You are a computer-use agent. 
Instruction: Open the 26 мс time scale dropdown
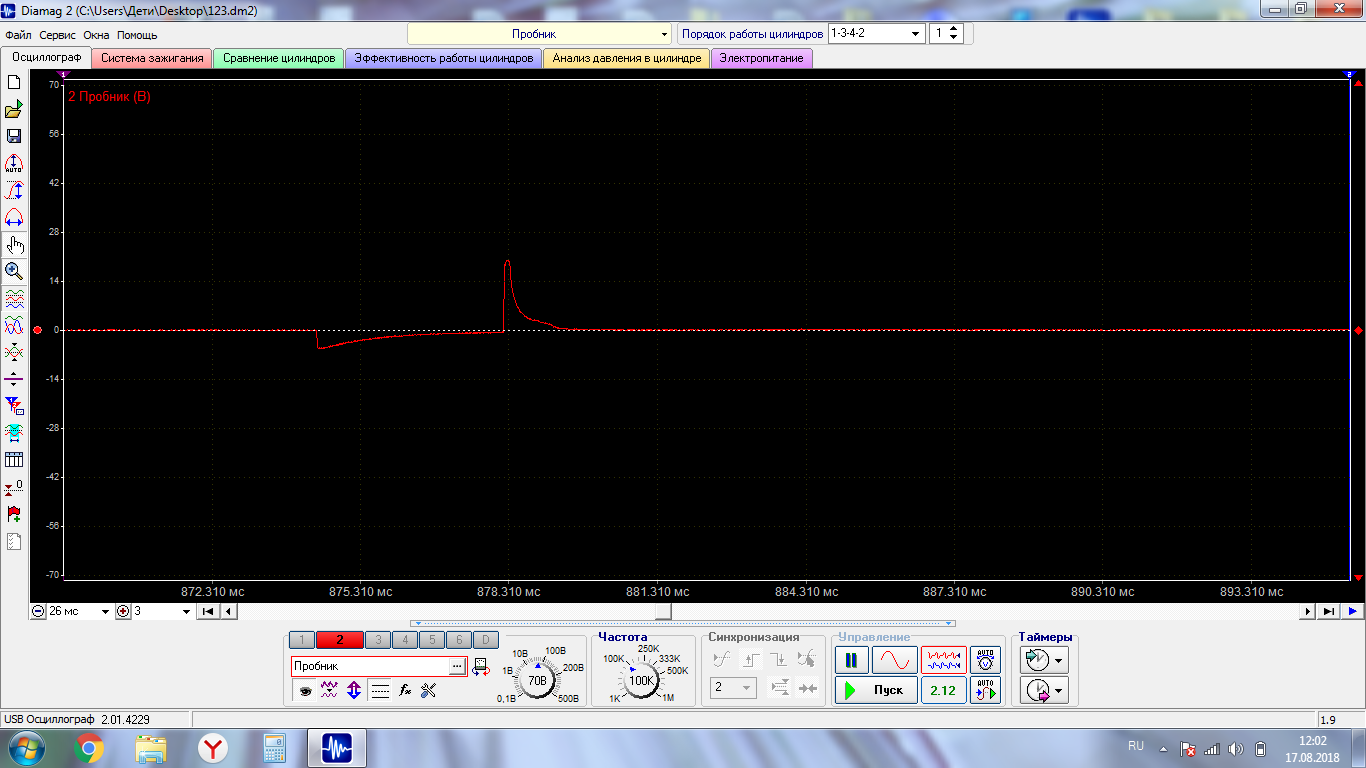coord(79,611)
